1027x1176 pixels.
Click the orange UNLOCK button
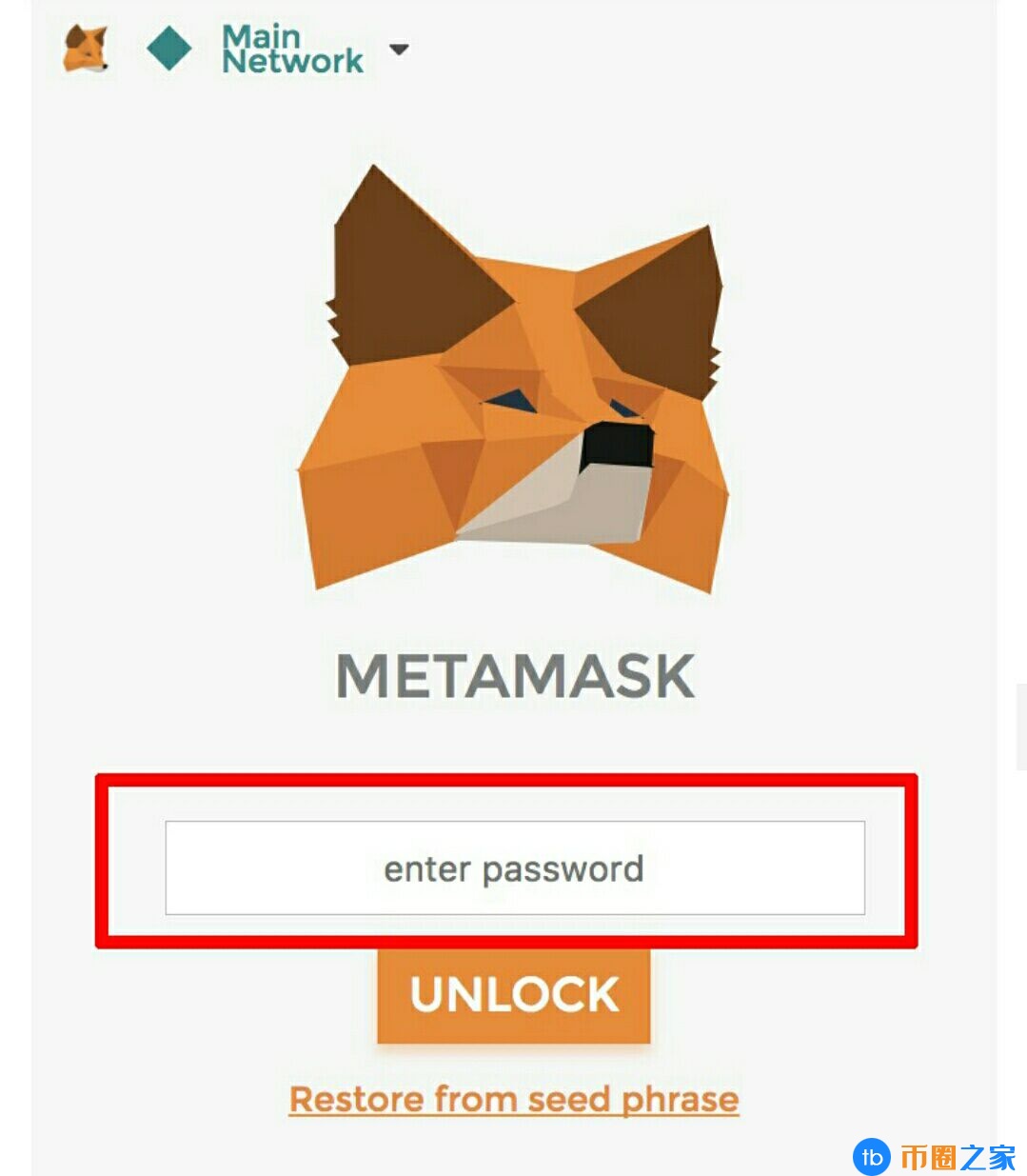click(x=514, y=995)
